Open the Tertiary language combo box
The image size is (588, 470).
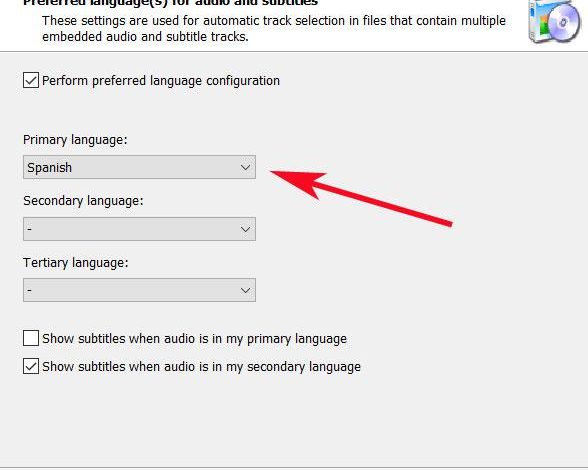click(140, 290)
